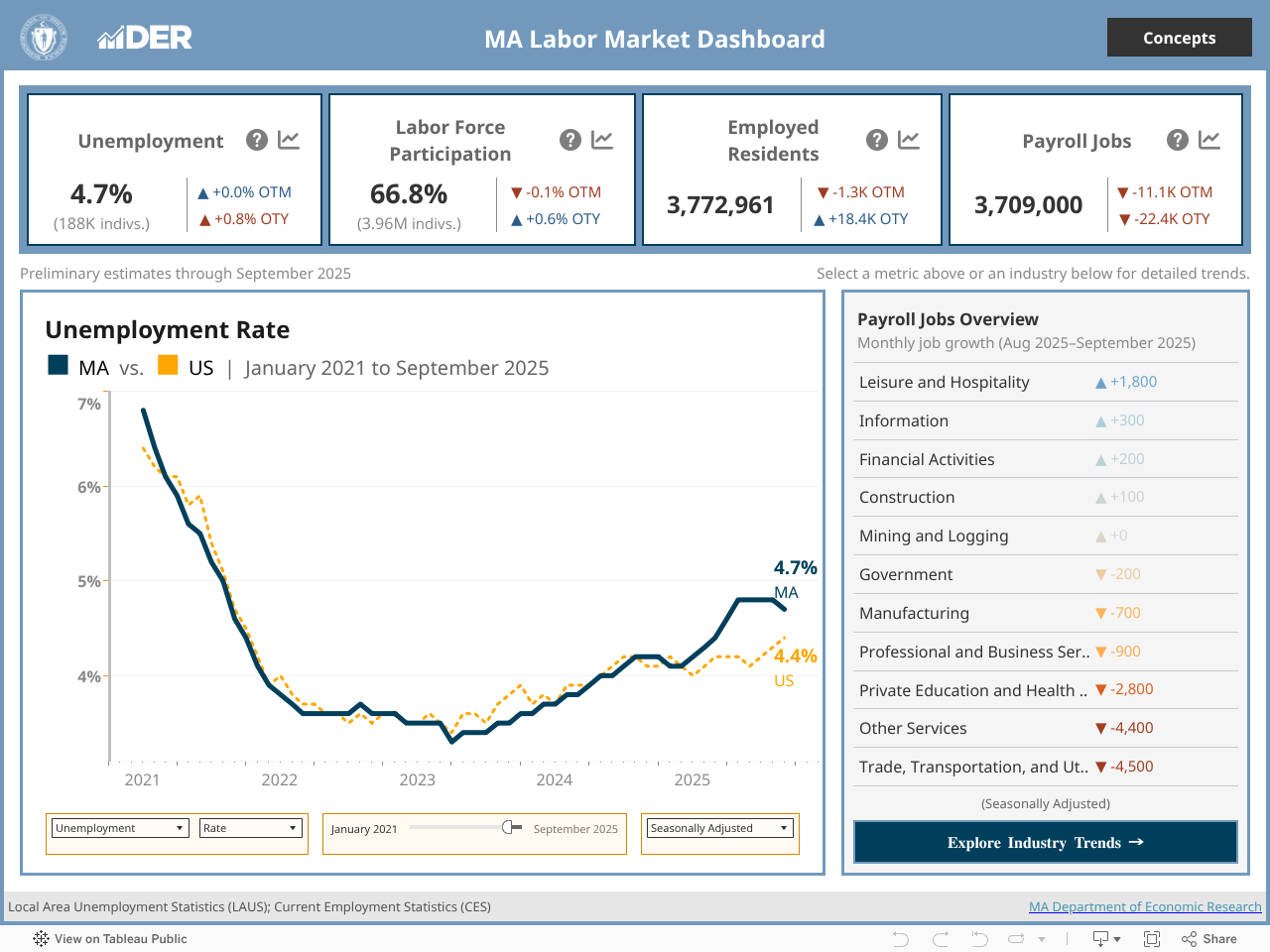Click the Concepts button
The width and height of the screenshot is (1270, 952).
pyautogui.click(x=1179, y=38)
